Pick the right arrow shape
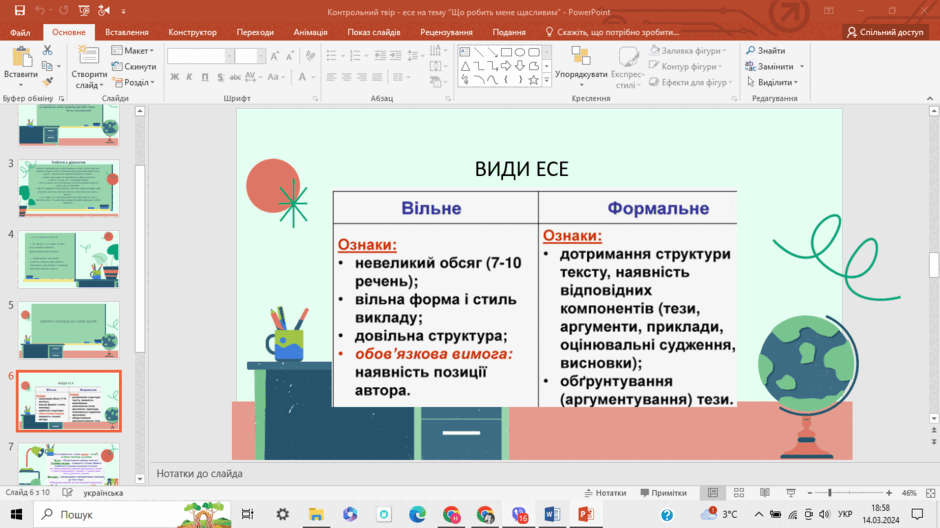Viewport: 940px width, 528px height. point(506,65)
